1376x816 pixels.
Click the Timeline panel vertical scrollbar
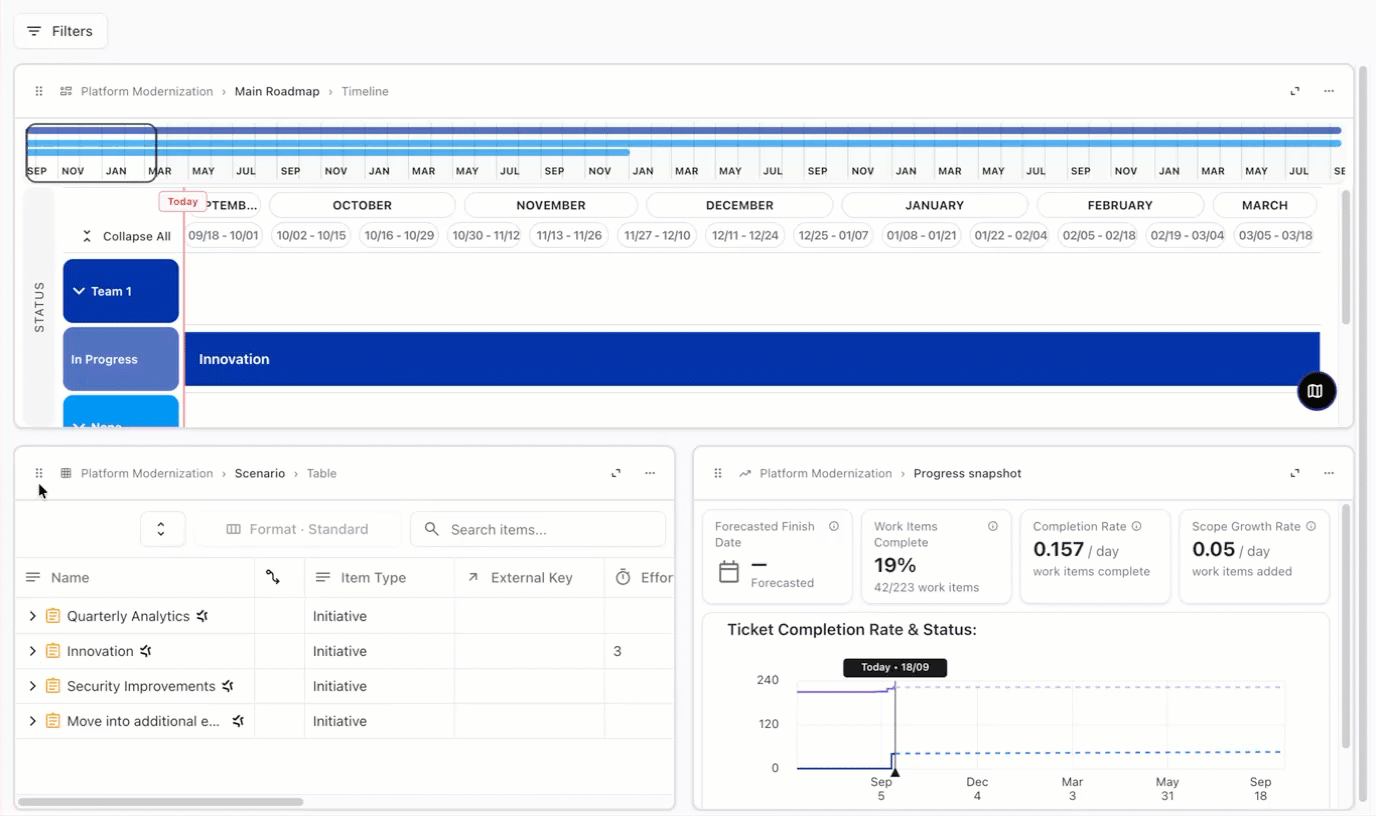point(1346,256)
